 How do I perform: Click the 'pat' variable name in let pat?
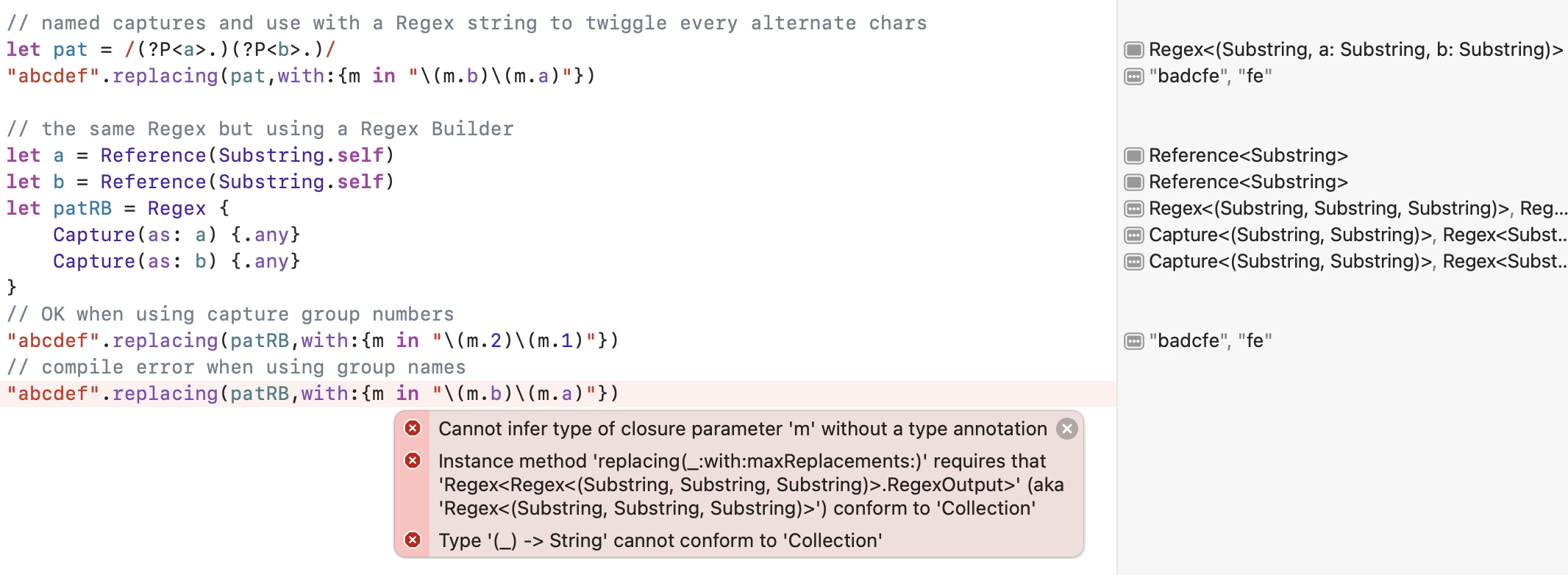tap(70, 50)
